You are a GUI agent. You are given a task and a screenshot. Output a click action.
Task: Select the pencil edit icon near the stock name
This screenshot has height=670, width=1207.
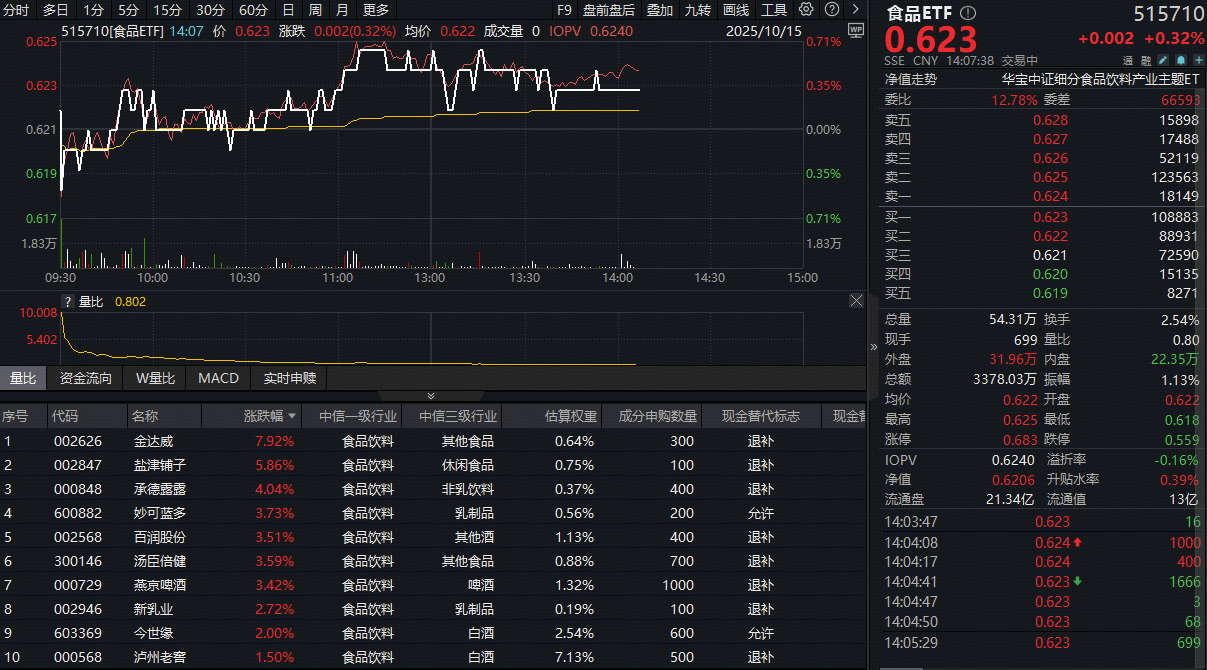coord(1162,60)
